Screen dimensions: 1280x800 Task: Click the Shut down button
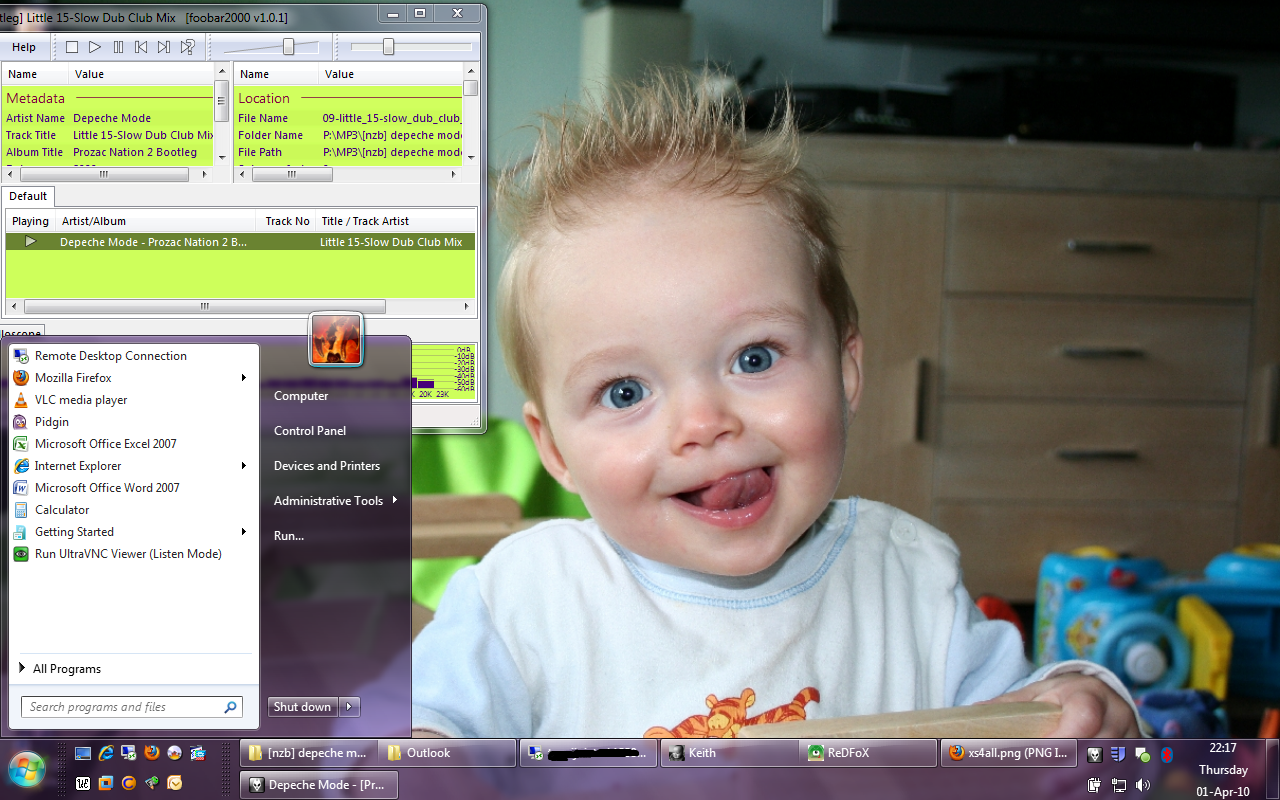302,707
